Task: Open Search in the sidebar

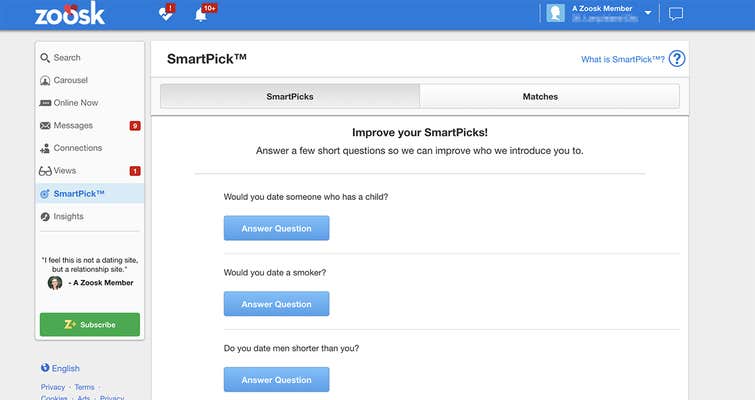Action: coord(67,58)
